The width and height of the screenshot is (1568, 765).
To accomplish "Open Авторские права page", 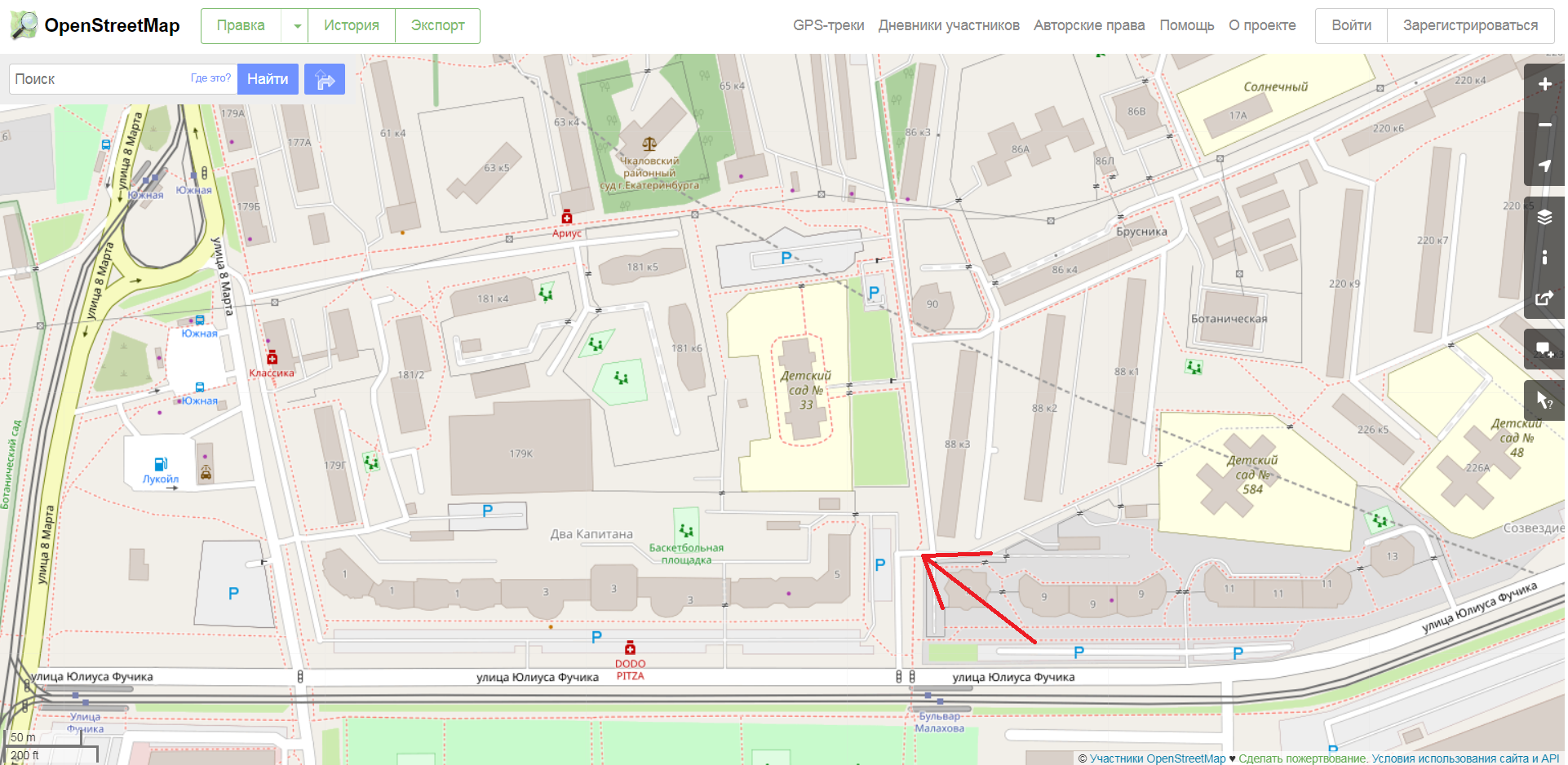I will [1089, 25].
